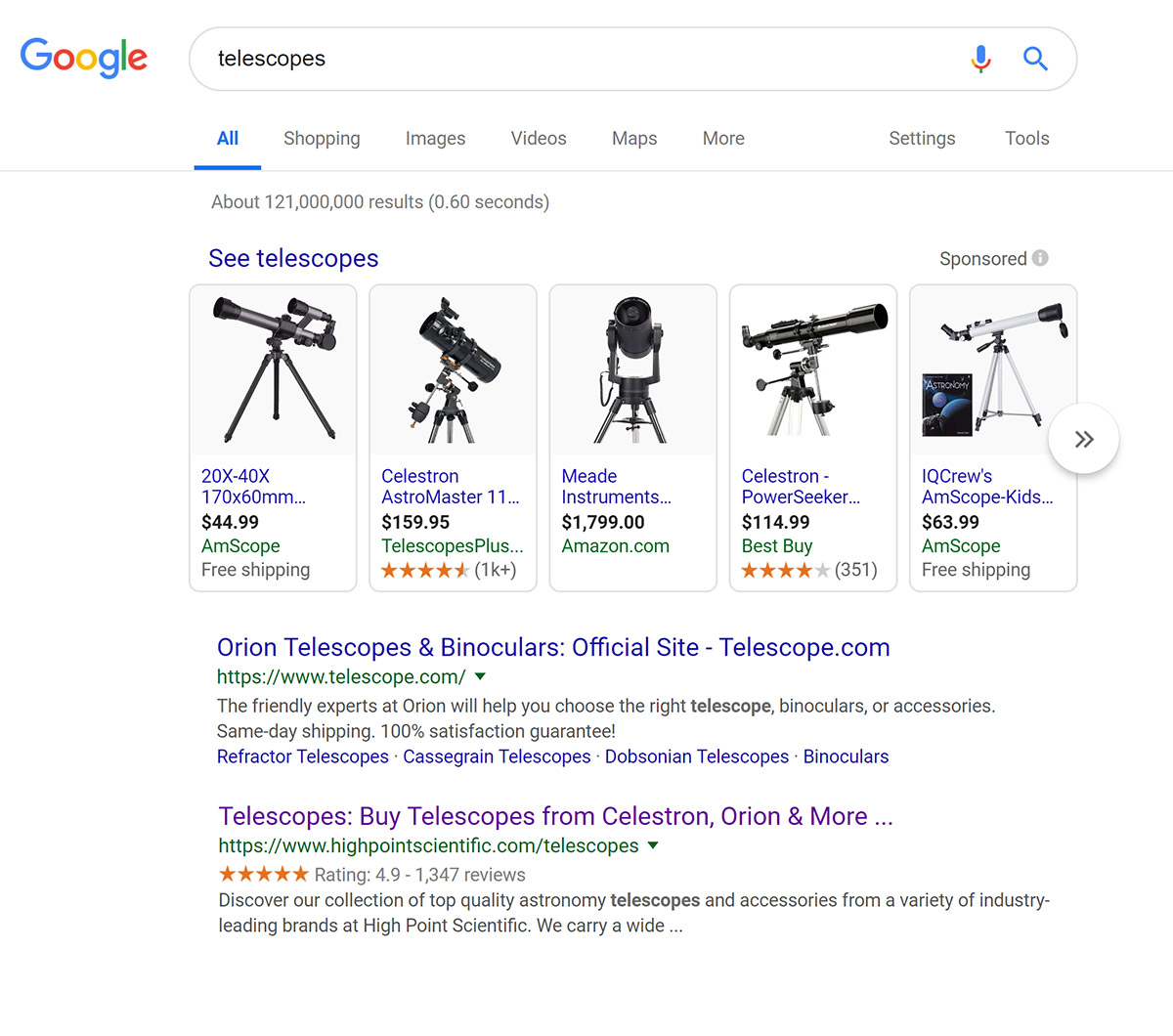Select the All results tab
Screen dimensions: 1173x1036
point(228,139)
